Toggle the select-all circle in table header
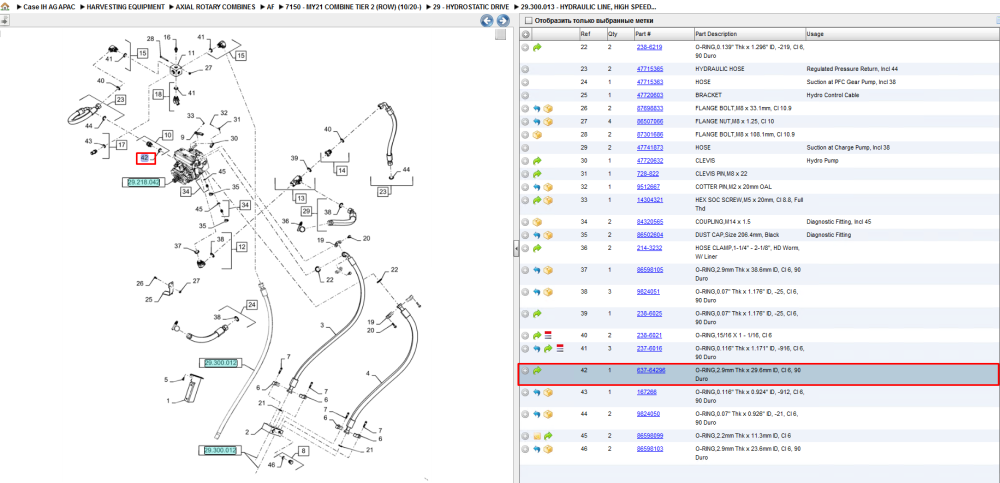1000x483 pixels. 526,34
